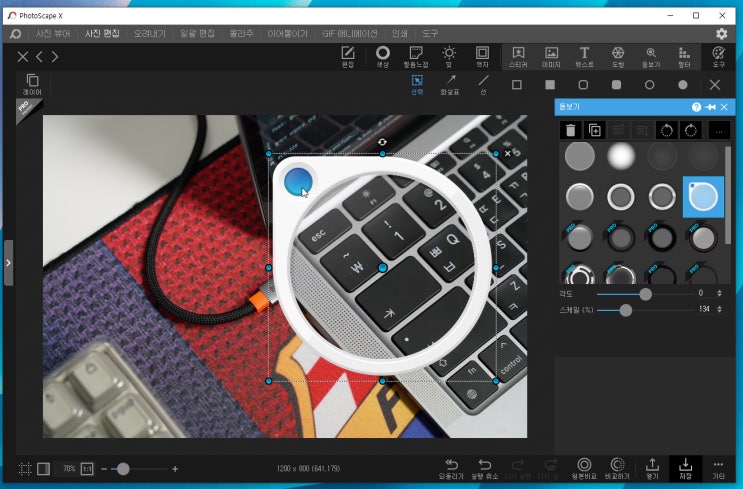Image resolution: width=743 pixels, height=489 pixels.
Task: Close the object toolbar with X
Action: point(715,85)
